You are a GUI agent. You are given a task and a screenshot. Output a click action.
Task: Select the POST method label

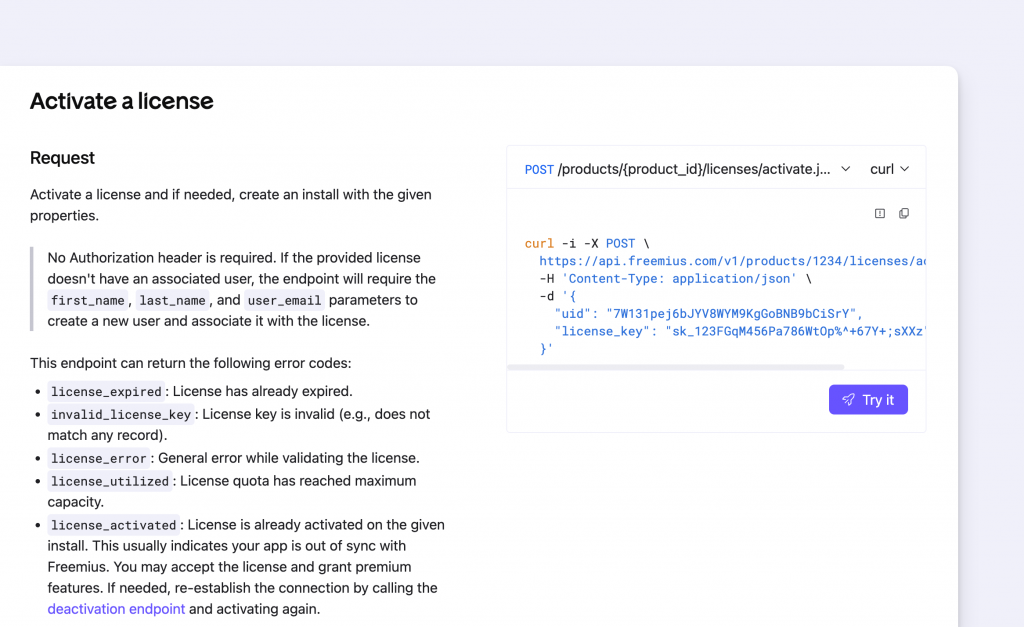[x=538, y=168]
